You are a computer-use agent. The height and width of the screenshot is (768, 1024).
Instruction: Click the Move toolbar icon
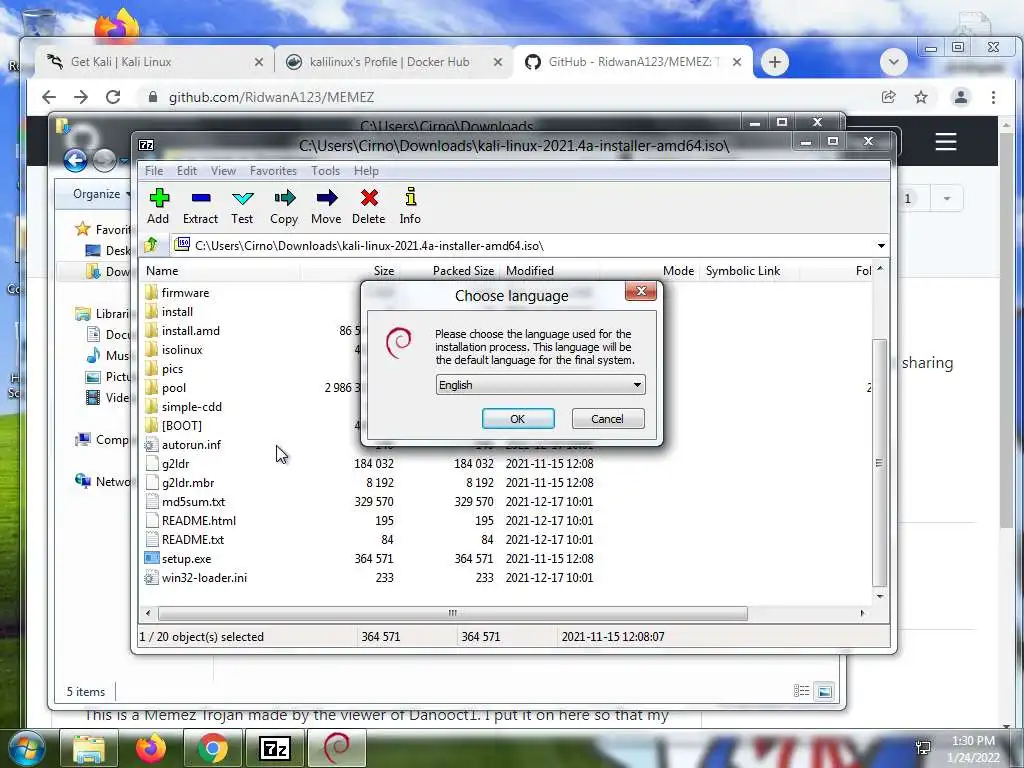click(327, 206)
